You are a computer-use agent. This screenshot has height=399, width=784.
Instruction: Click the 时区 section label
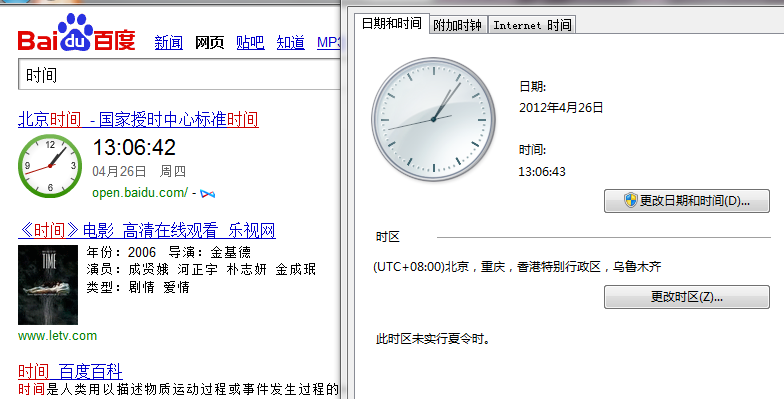(388, 237)
